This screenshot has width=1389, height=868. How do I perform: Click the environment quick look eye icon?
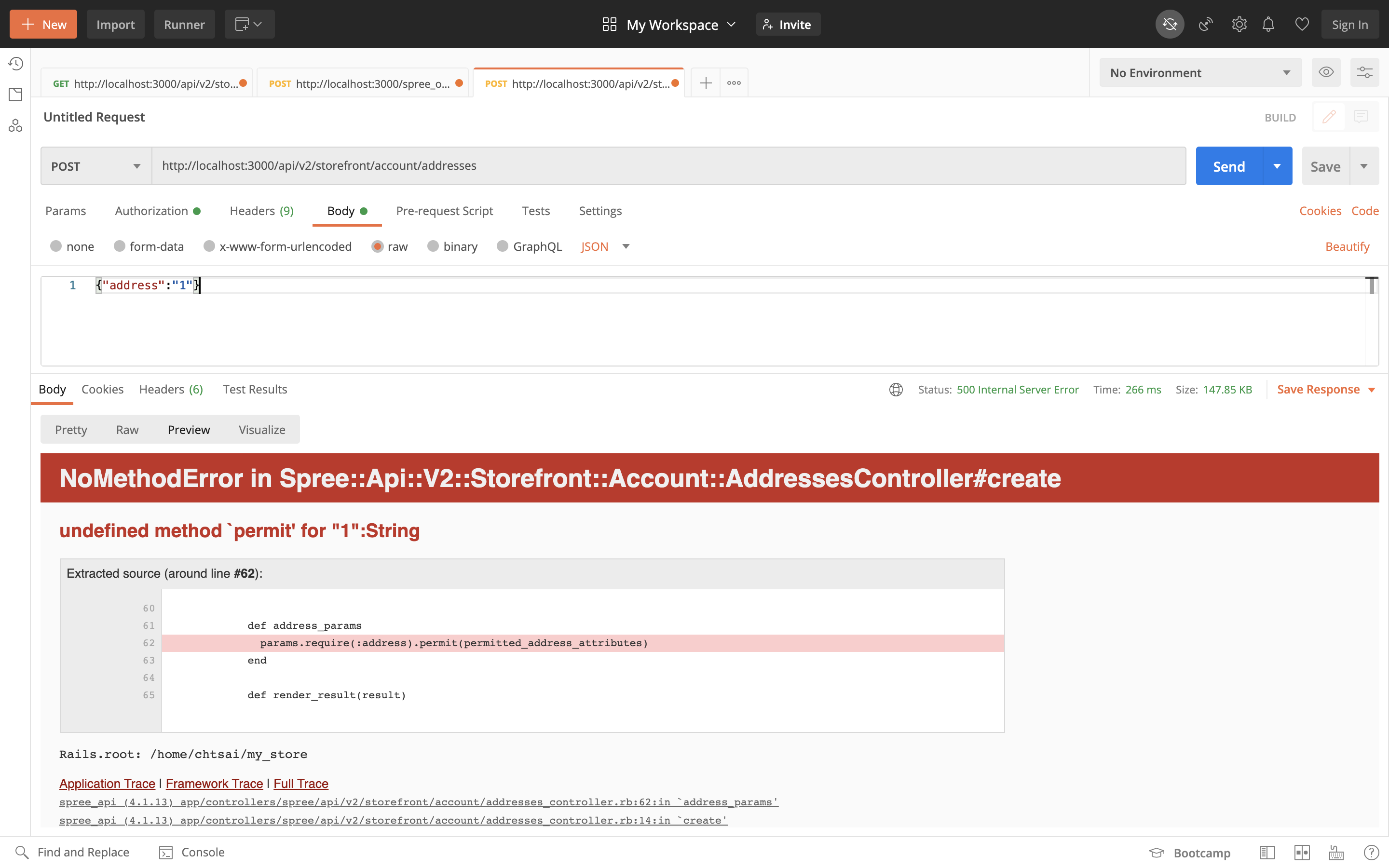coord(1326,72)
